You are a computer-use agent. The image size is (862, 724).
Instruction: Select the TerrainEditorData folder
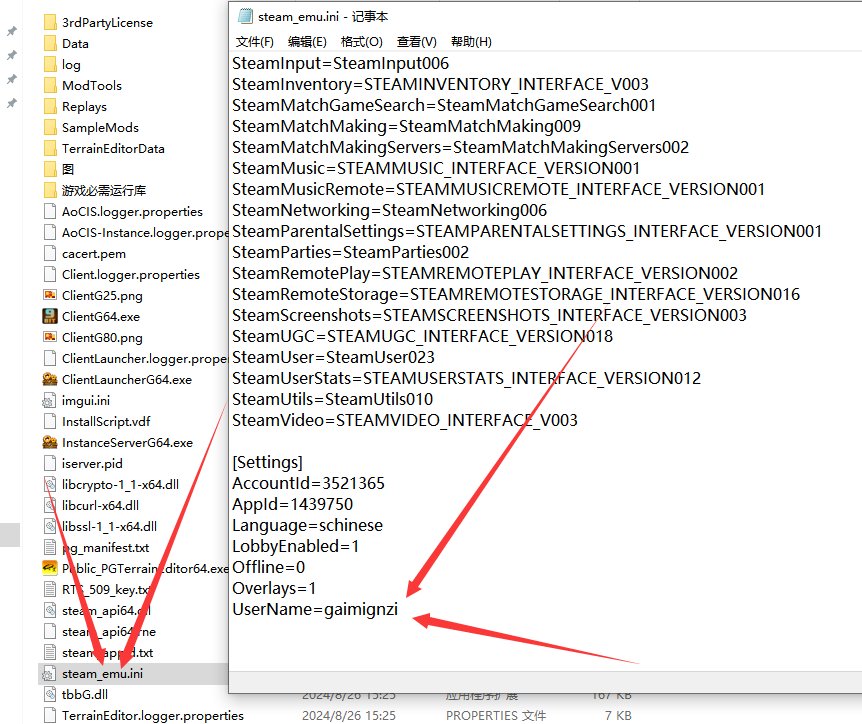coord(113,148)
